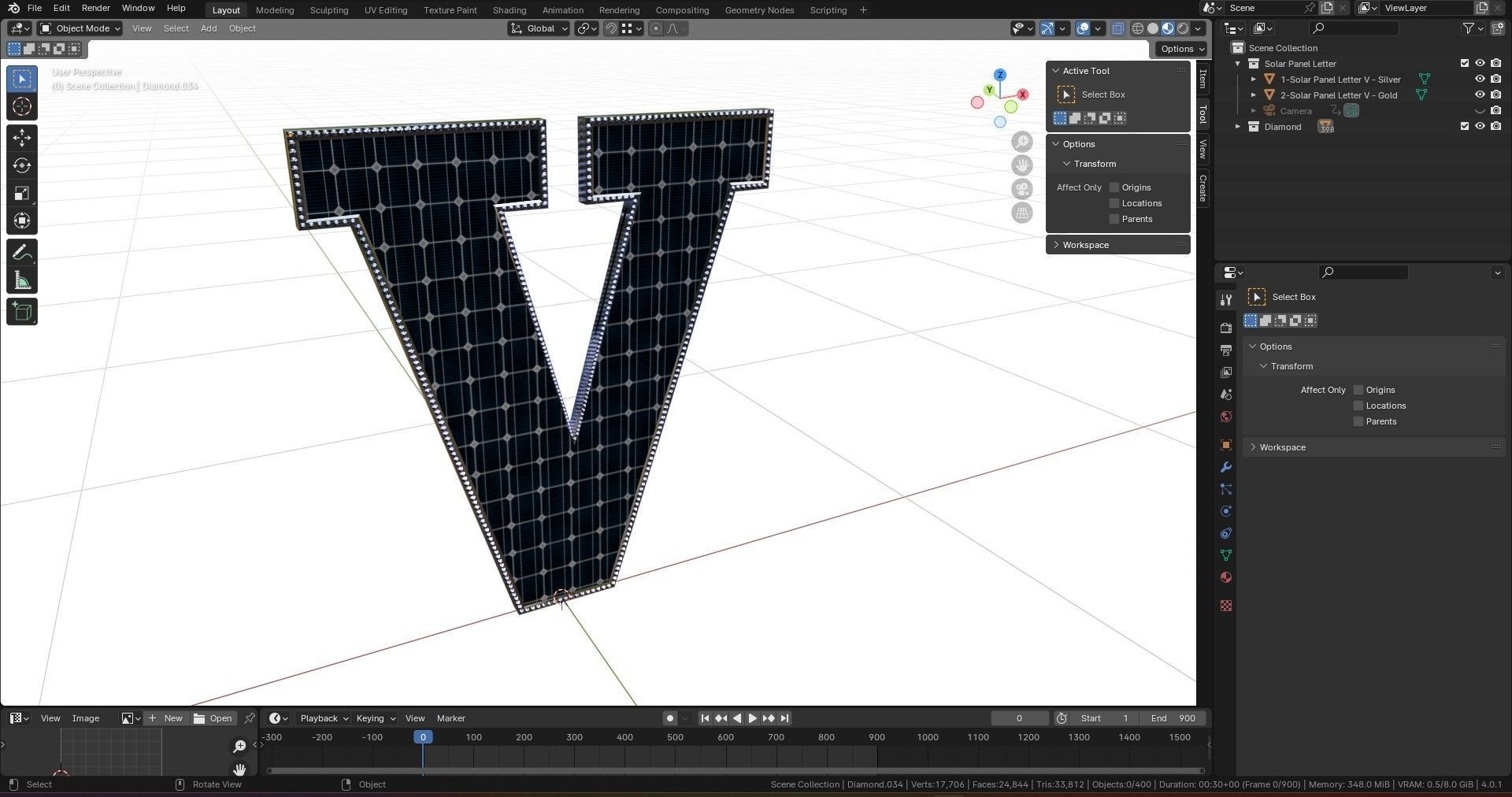The width and height of the screenshot is (1512, 797).
Task: Click the New image button
Action: tap(166, 718)
